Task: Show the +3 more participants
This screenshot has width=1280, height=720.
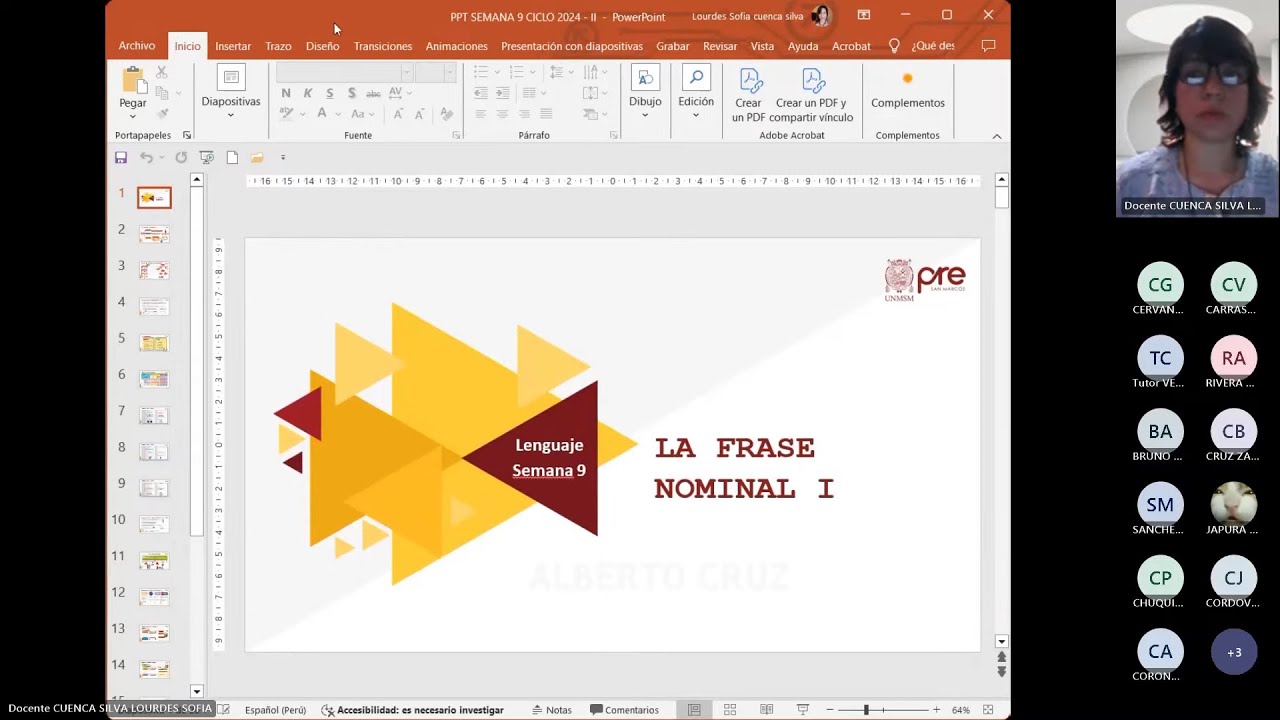Action: coord(1234,652)
